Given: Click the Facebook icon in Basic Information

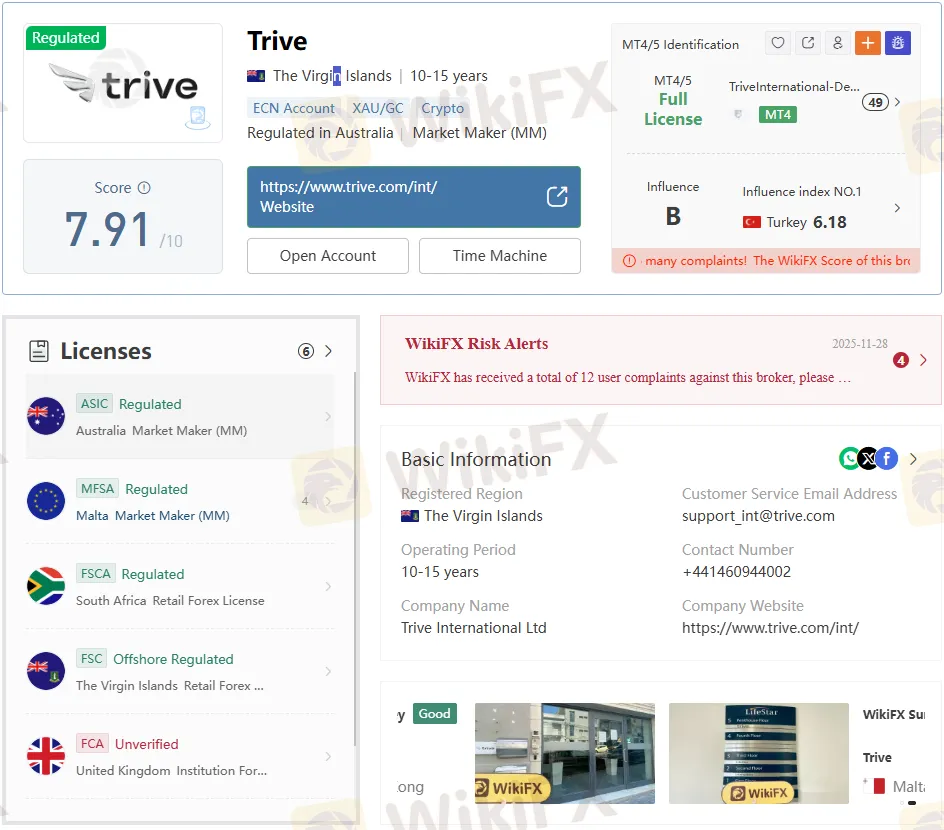Looking at the screenshot, I should pos(887,458).
